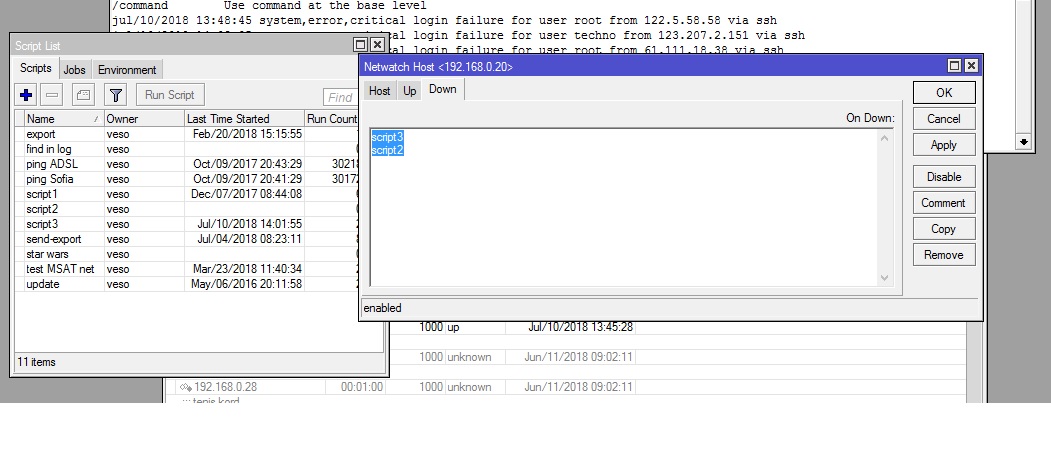Click OK in Netwatch Host dialog

point(944,93)
